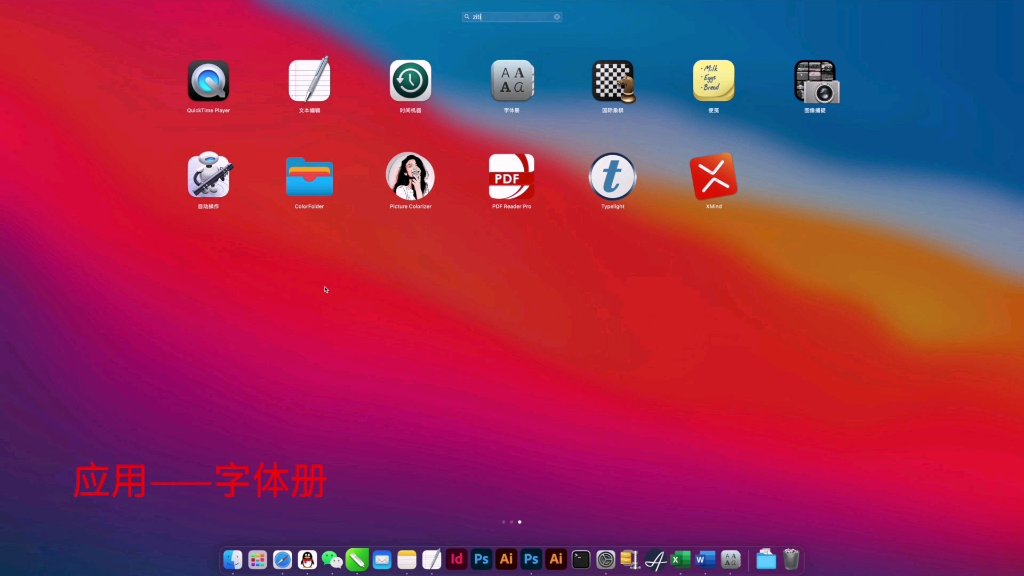Launch Microsoft Excel from the Dock
Screen dimensions: 1024x576
click(x=680, y=560)
